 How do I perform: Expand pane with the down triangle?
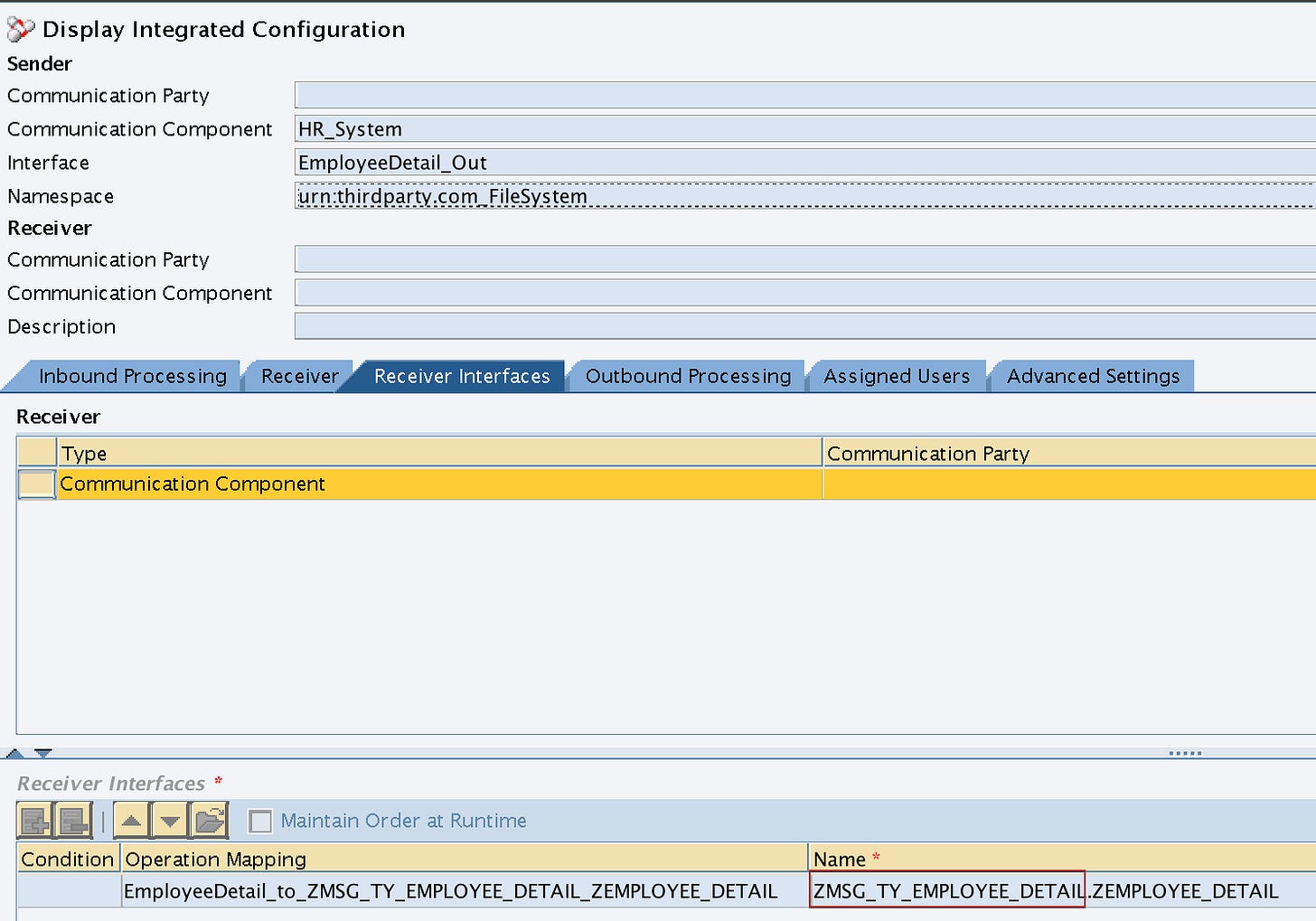[x=42, y=753]
